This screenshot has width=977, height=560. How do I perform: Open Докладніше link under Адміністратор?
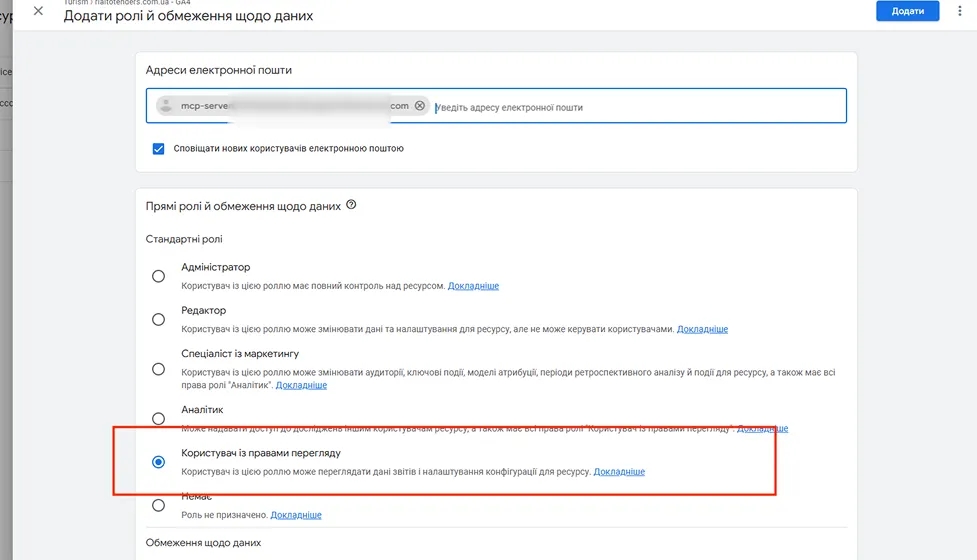tap(473, 286)
